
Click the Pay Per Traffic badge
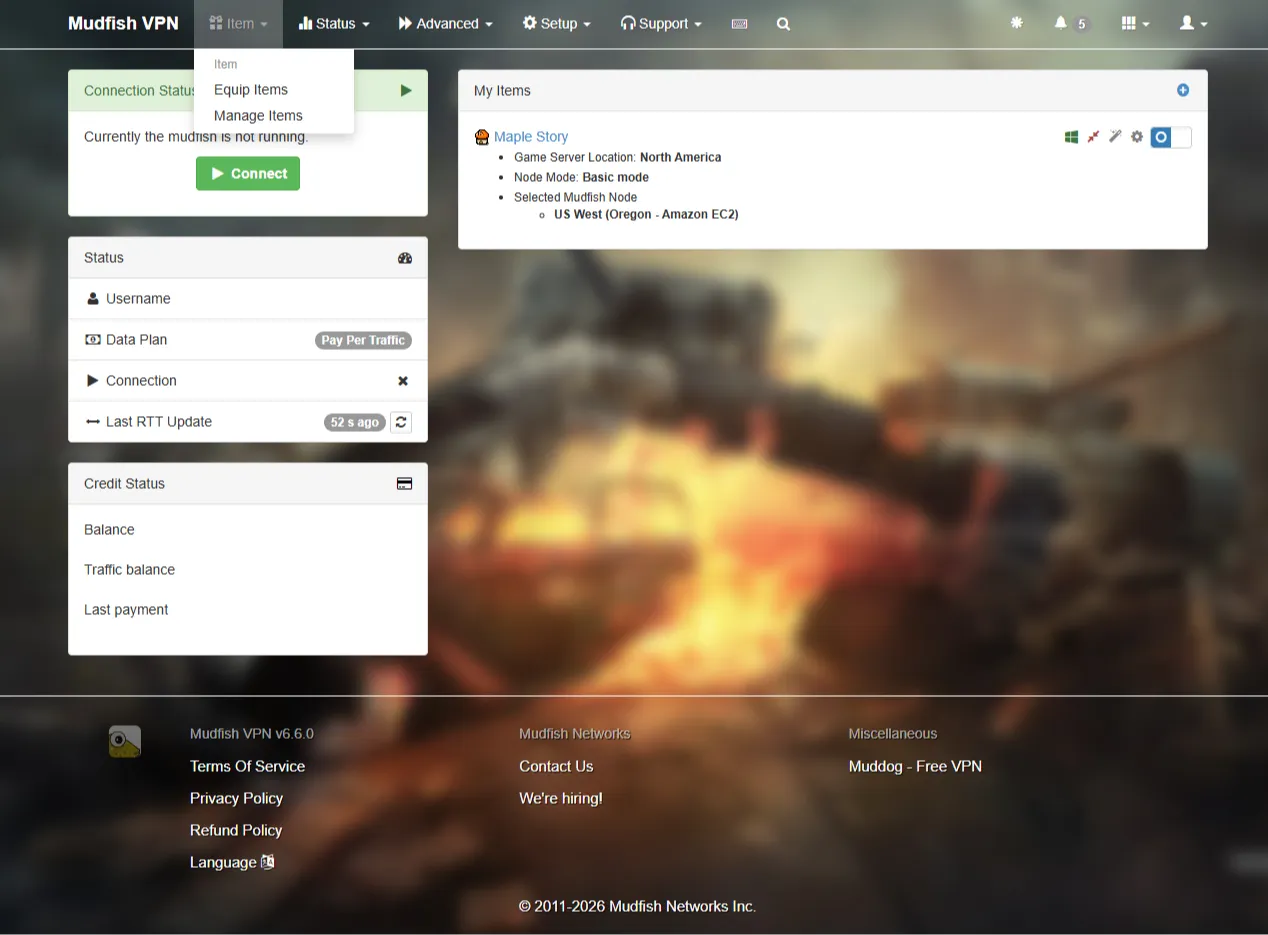(x=363, y=340)
